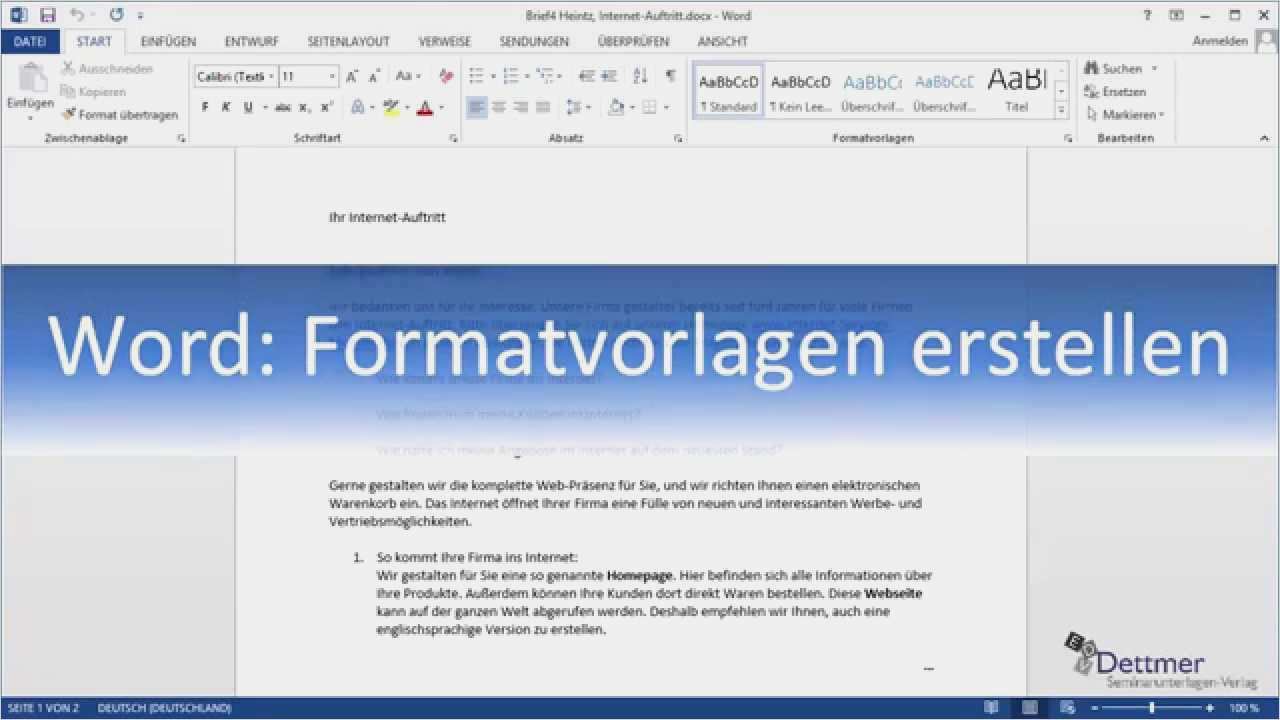
Task: Click the bullet list icon
Action: [x=476, y=77]
